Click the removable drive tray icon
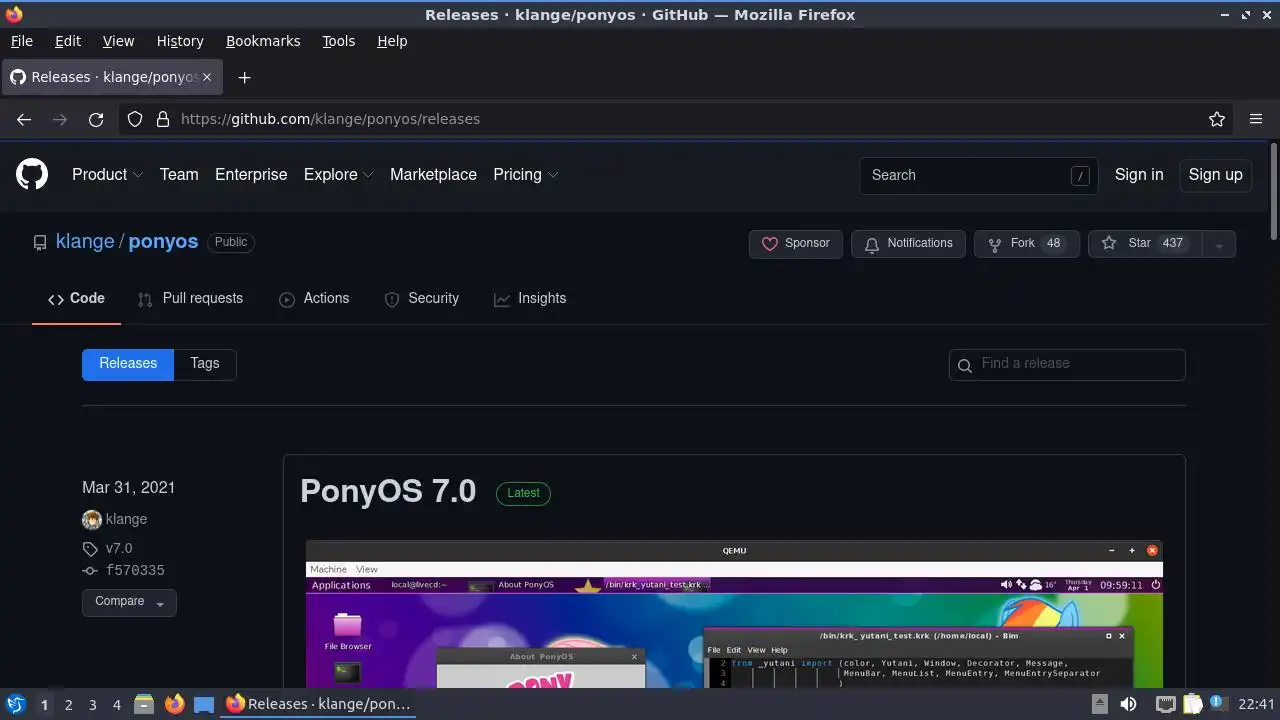This screenshot has height=720, width=1280. [x=1099, y=704]
